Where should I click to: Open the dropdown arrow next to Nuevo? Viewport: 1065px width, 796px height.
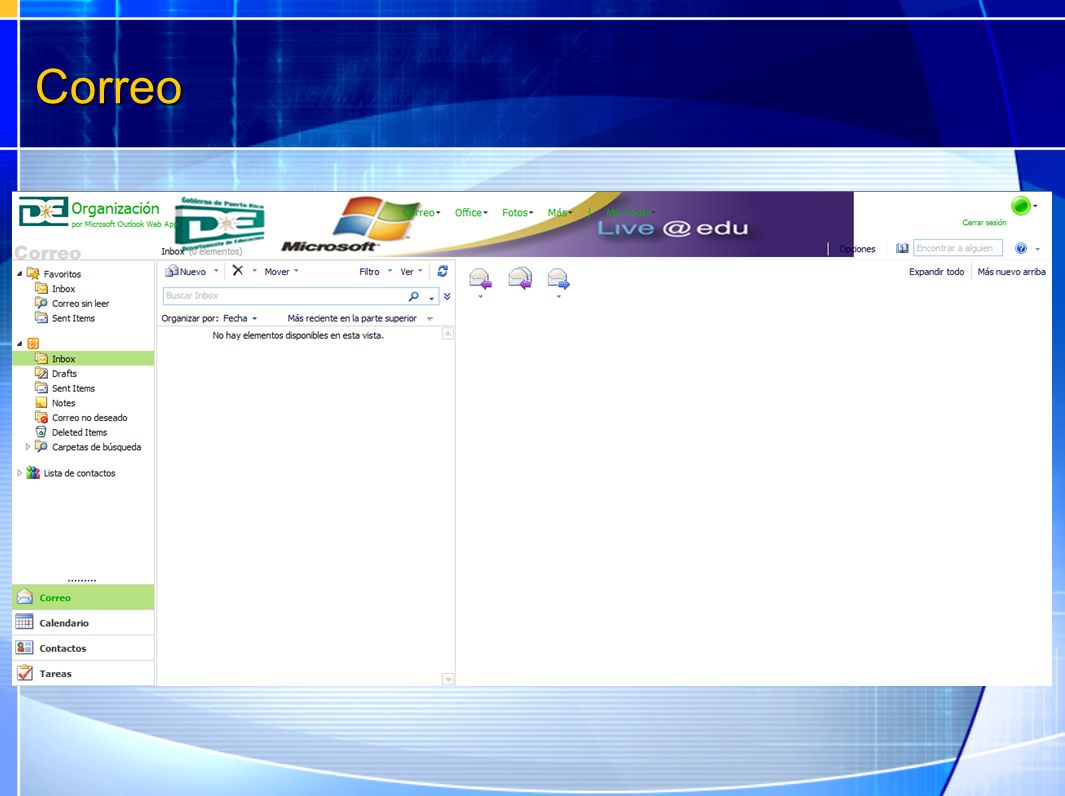coord(216,271)
